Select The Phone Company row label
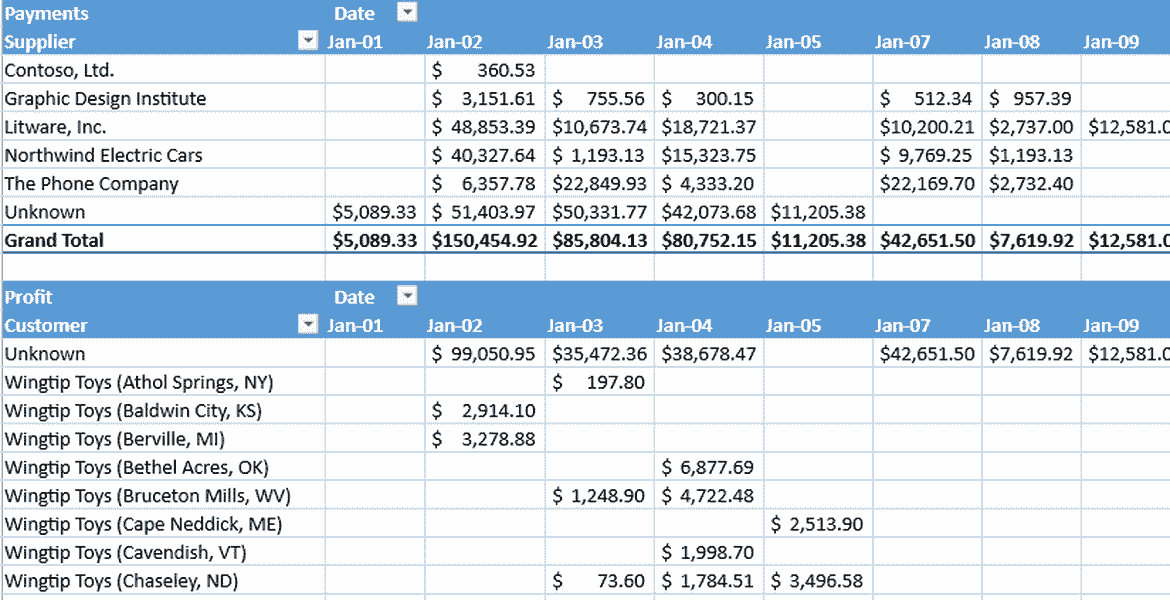This screenshot has width=1170, height=600. pos(92,184)
